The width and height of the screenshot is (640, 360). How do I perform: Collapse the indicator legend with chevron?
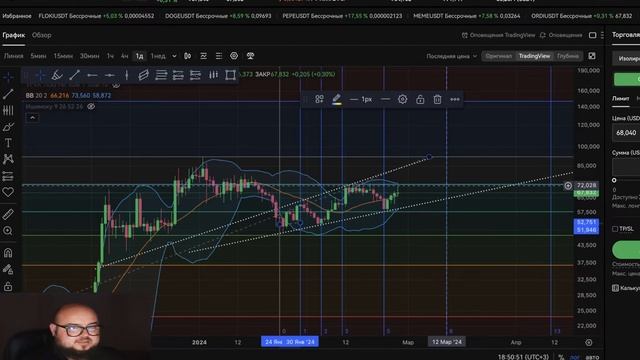click(32, 118)
